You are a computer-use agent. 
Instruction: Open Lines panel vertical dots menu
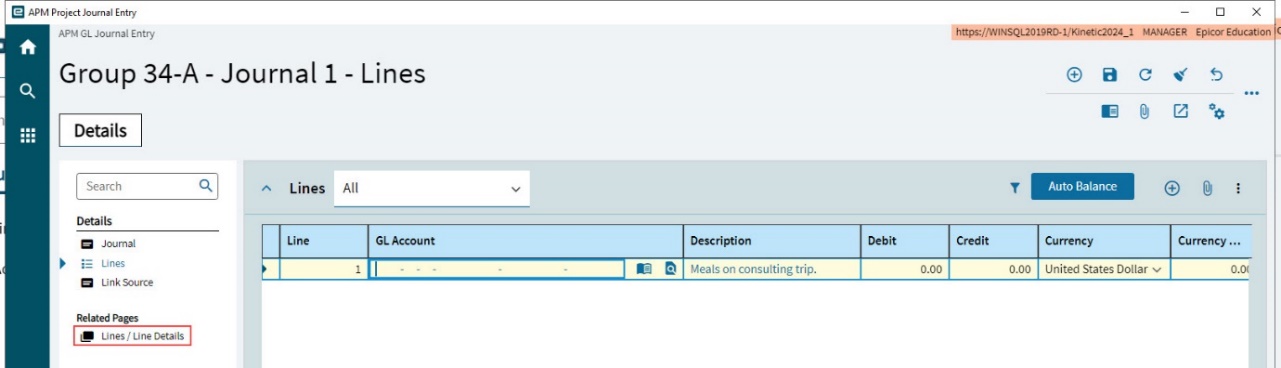click(x=1238, y=188)
